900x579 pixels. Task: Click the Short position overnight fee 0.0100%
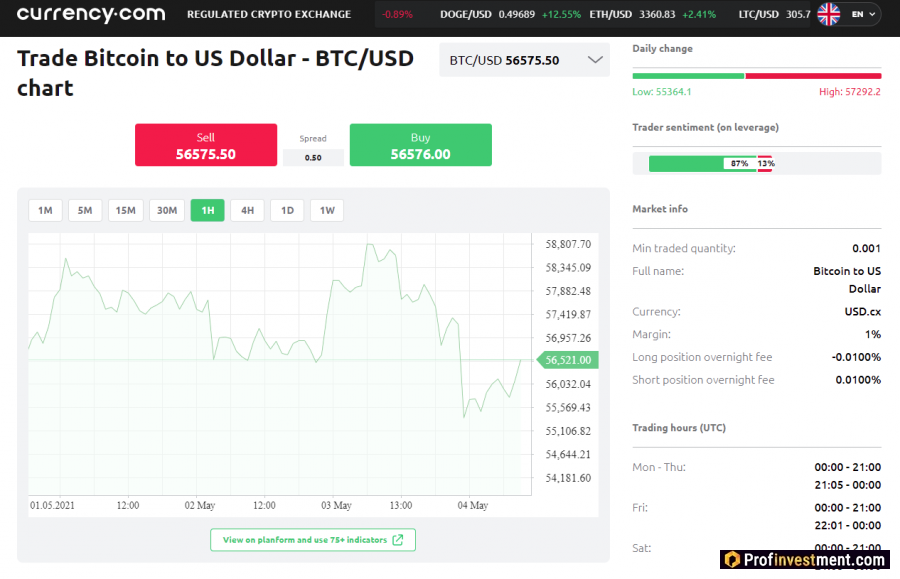coord(858,380)
